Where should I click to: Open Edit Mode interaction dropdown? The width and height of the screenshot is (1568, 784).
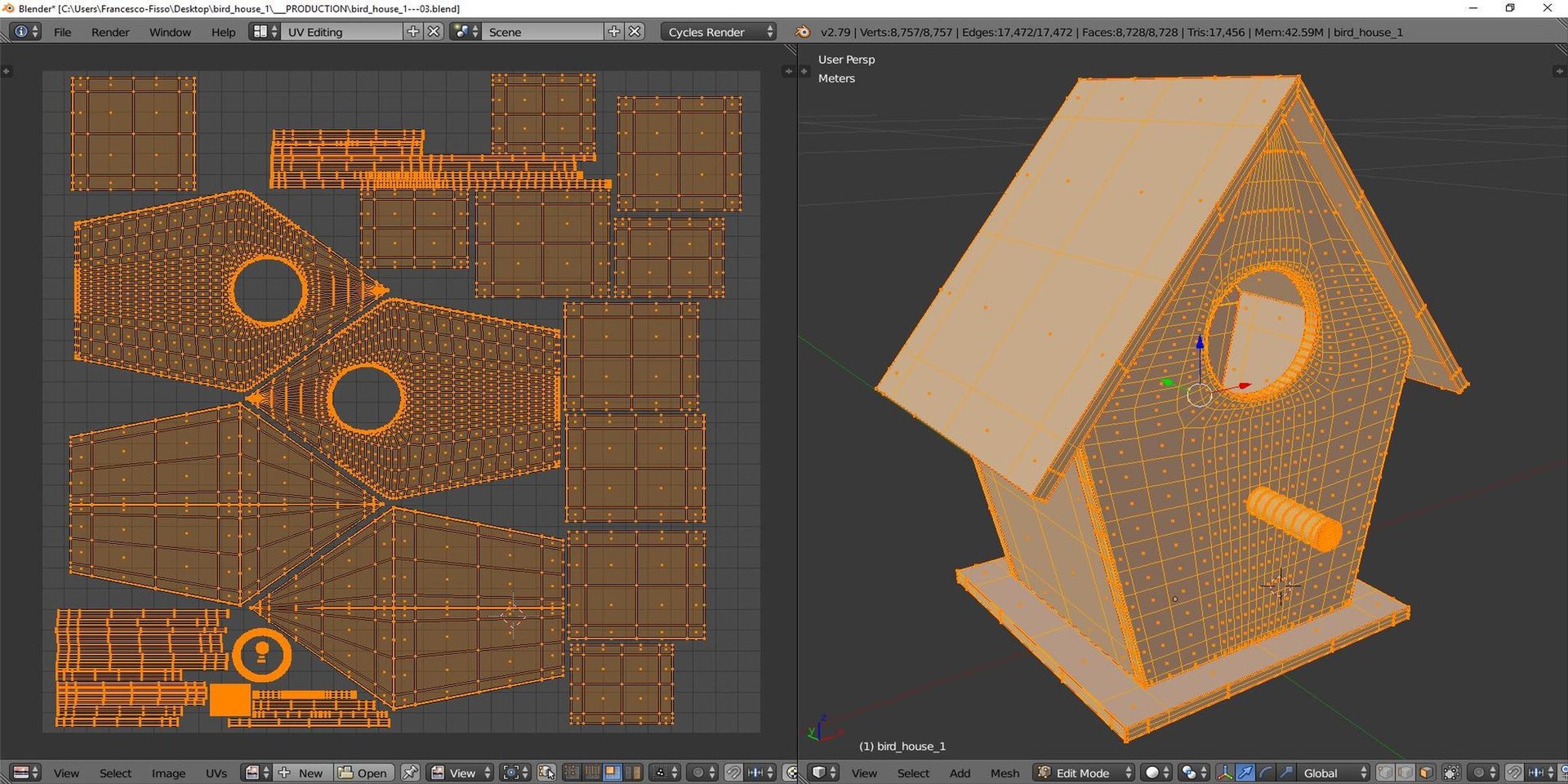(x=1084, y=773)
